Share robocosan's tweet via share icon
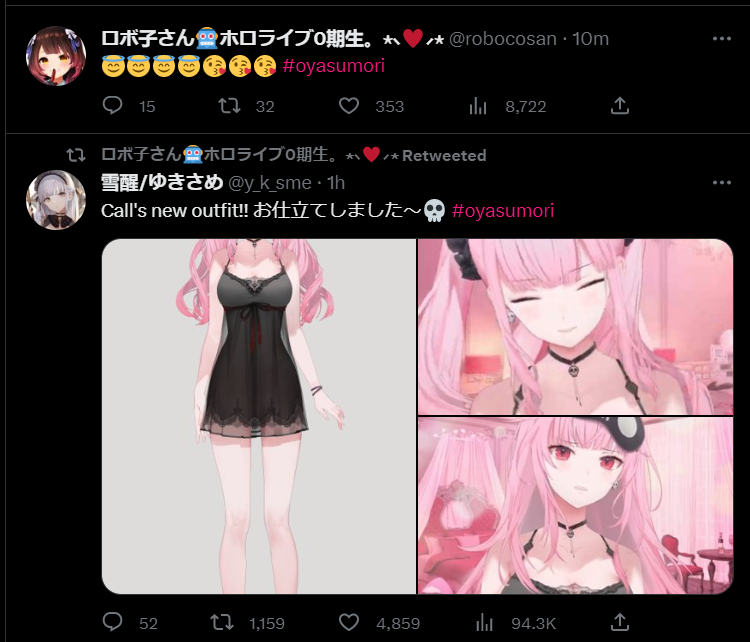Screen dimensions: 750x642 pyautogui.click(x=619, y=106)
